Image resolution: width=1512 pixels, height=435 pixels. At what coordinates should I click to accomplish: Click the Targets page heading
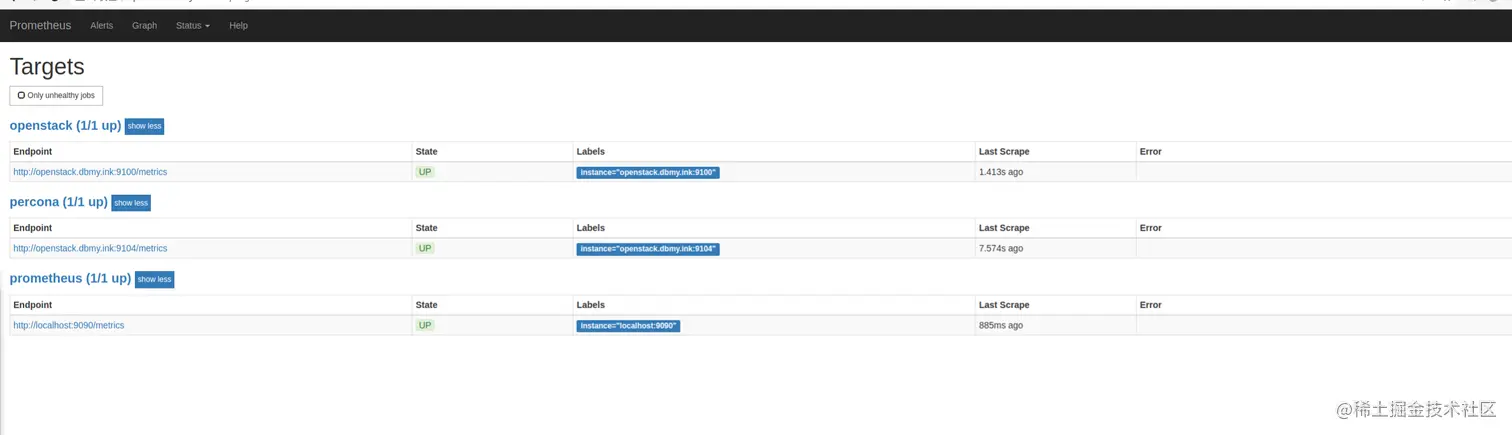47,67
